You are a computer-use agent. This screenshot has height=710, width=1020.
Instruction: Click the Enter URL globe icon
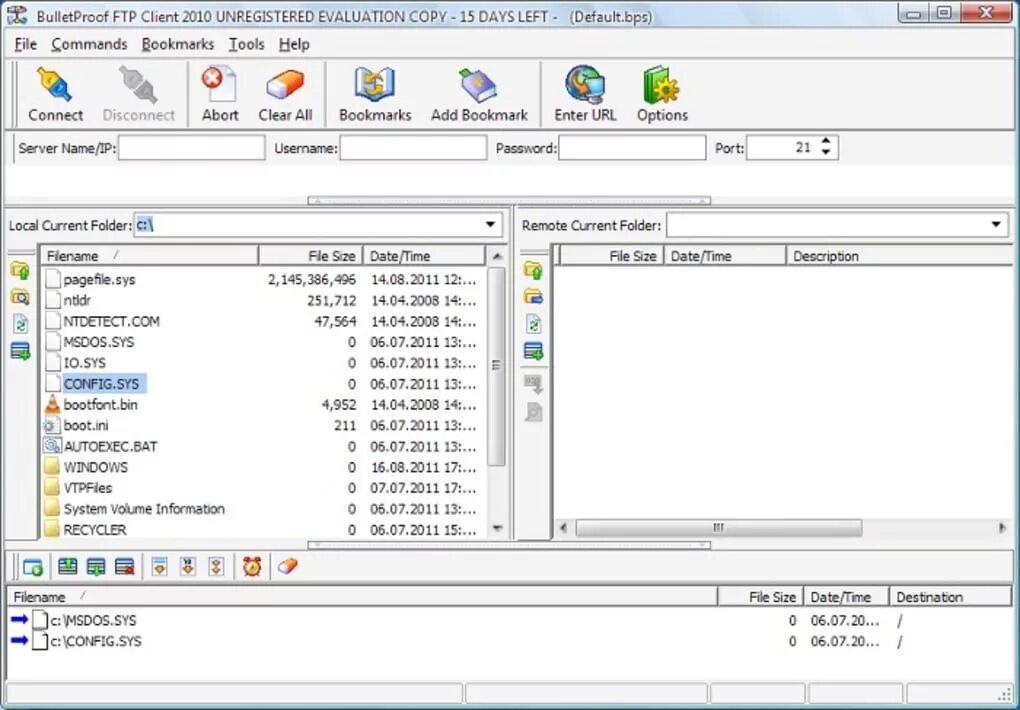[585, 85]
